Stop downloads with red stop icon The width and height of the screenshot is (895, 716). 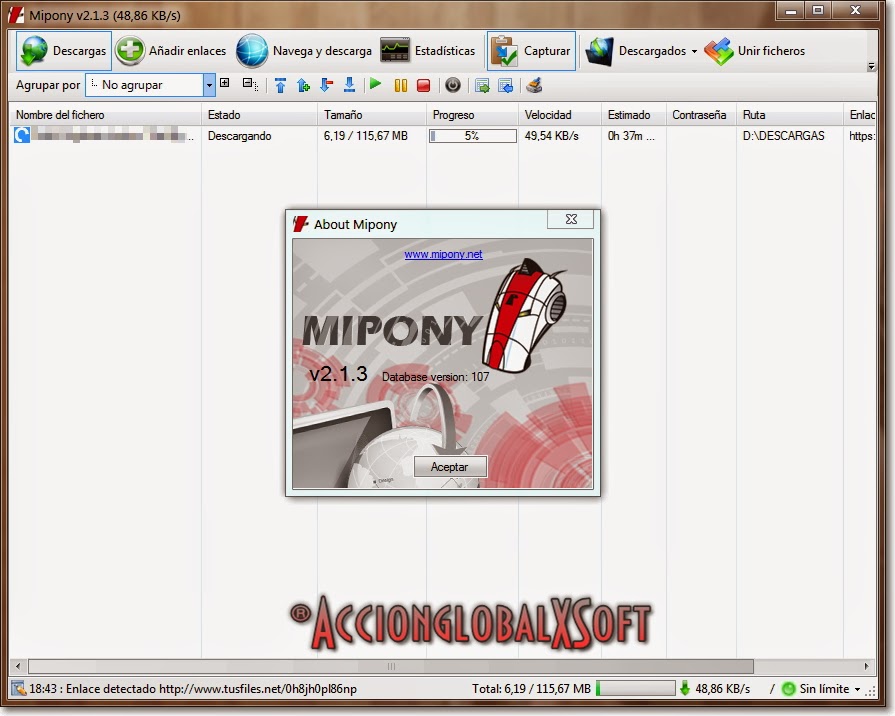(424, 86)
